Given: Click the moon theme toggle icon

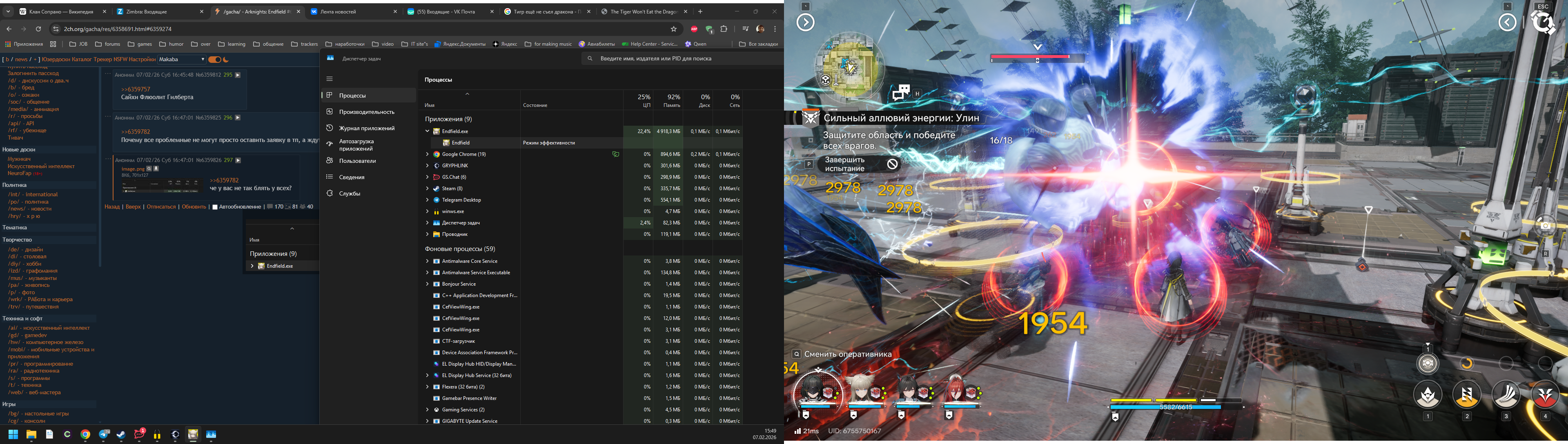Looking at the screenshot, I should pos(227,60).
